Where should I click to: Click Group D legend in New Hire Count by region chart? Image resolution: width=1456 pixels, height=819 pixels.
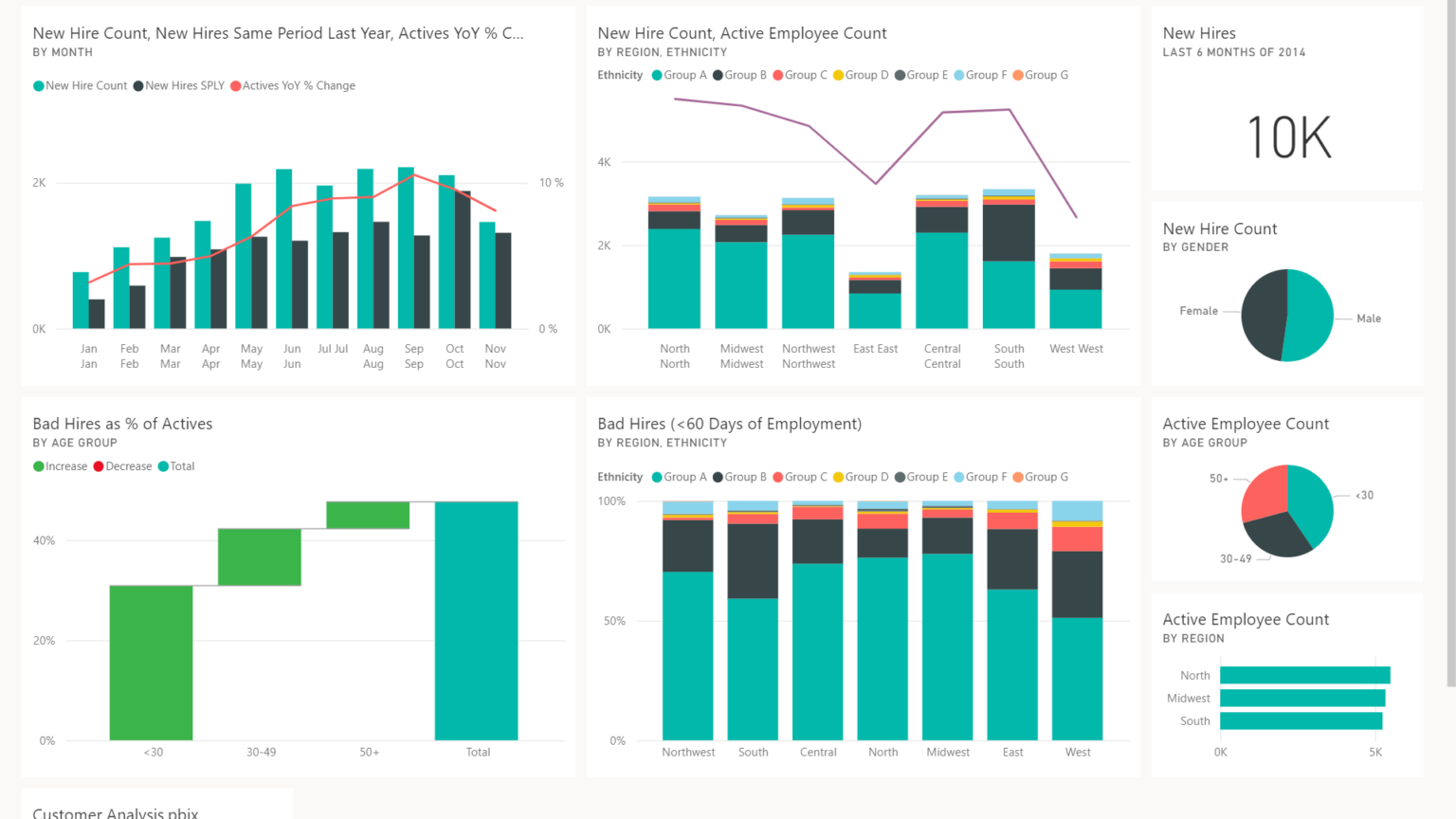click(861, 76)
